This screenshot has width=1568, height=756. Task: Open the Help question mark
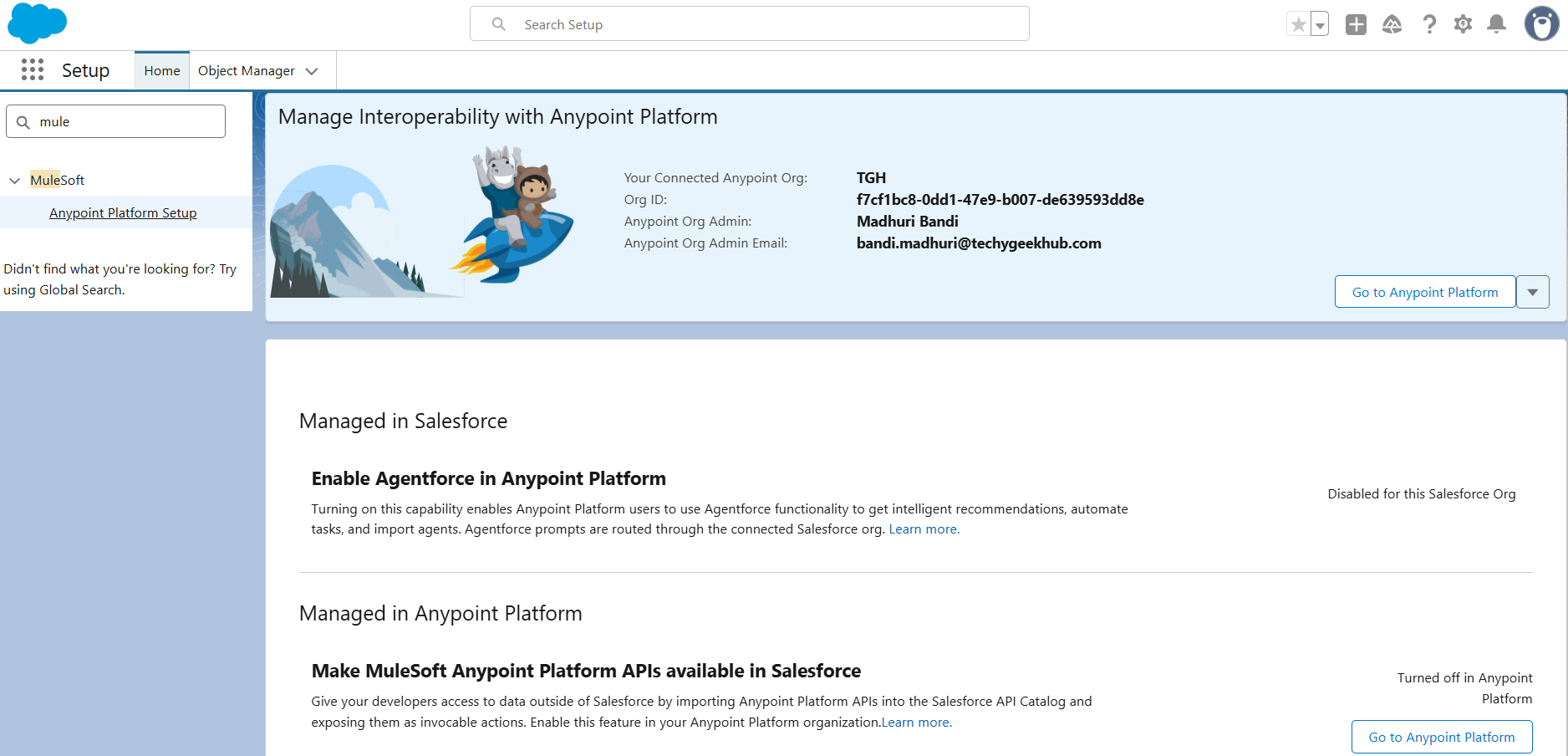click(x=1429, y=25)
